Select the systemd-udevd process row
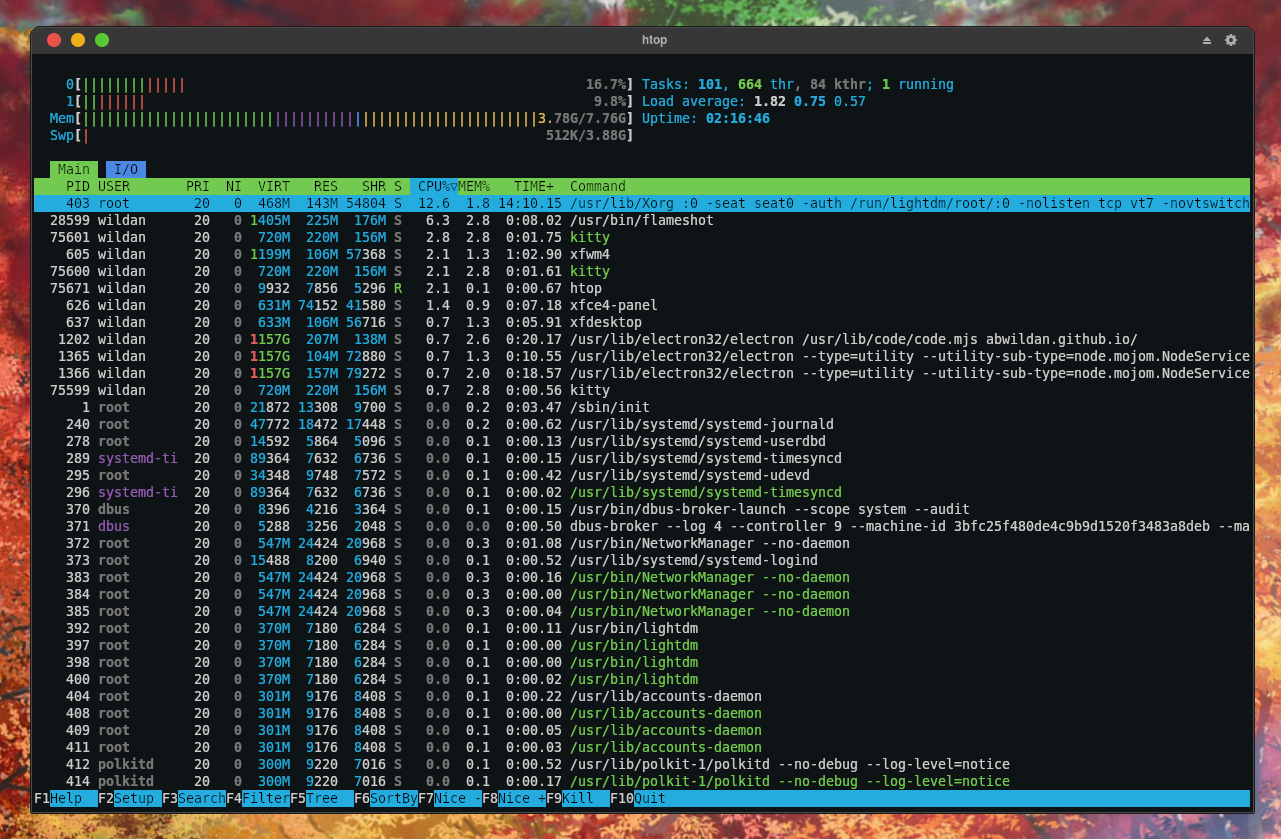1281x839 pixels. [x=642, y=475]
